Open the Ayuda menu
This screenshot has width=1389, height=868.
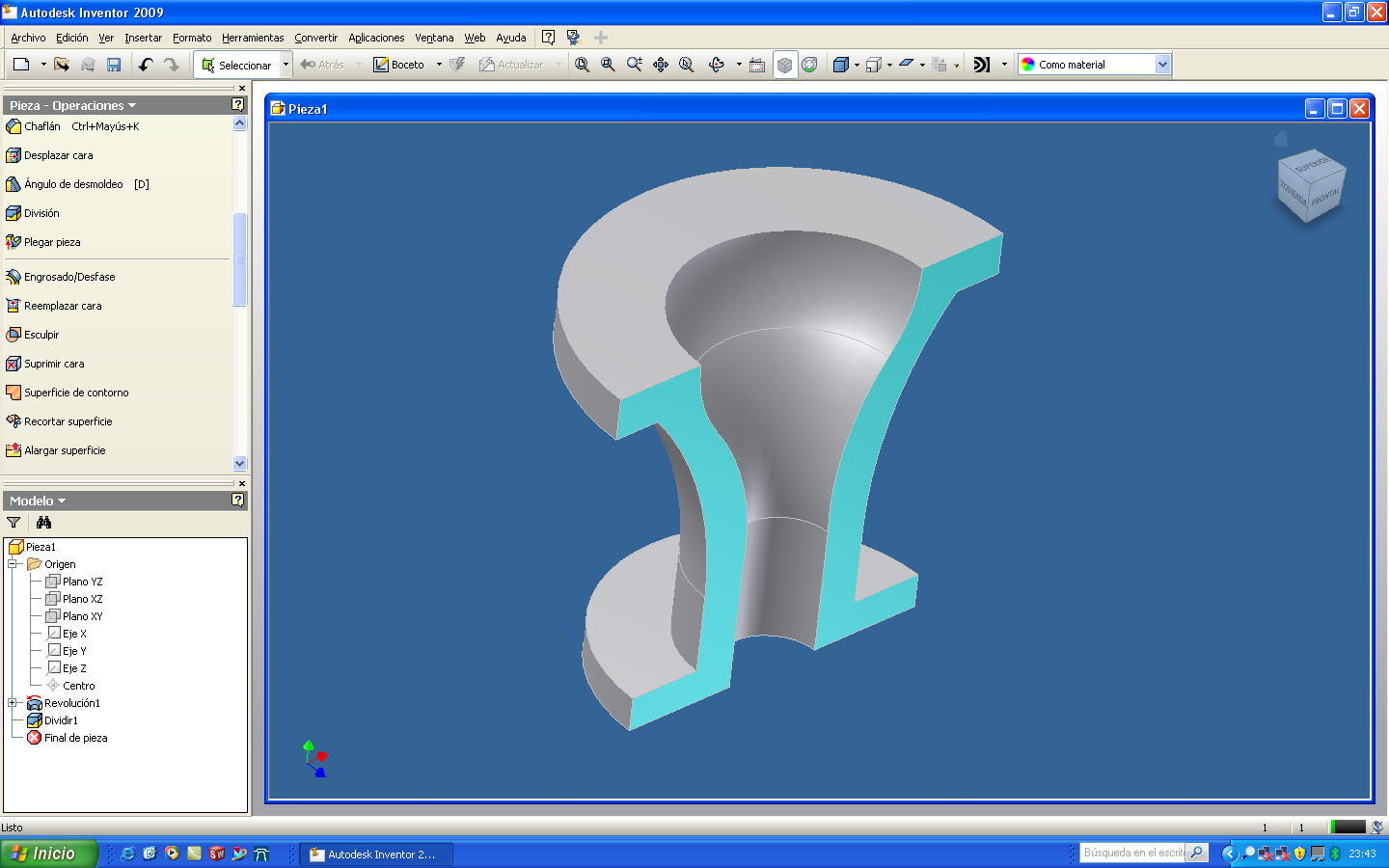tap(511, 38)
